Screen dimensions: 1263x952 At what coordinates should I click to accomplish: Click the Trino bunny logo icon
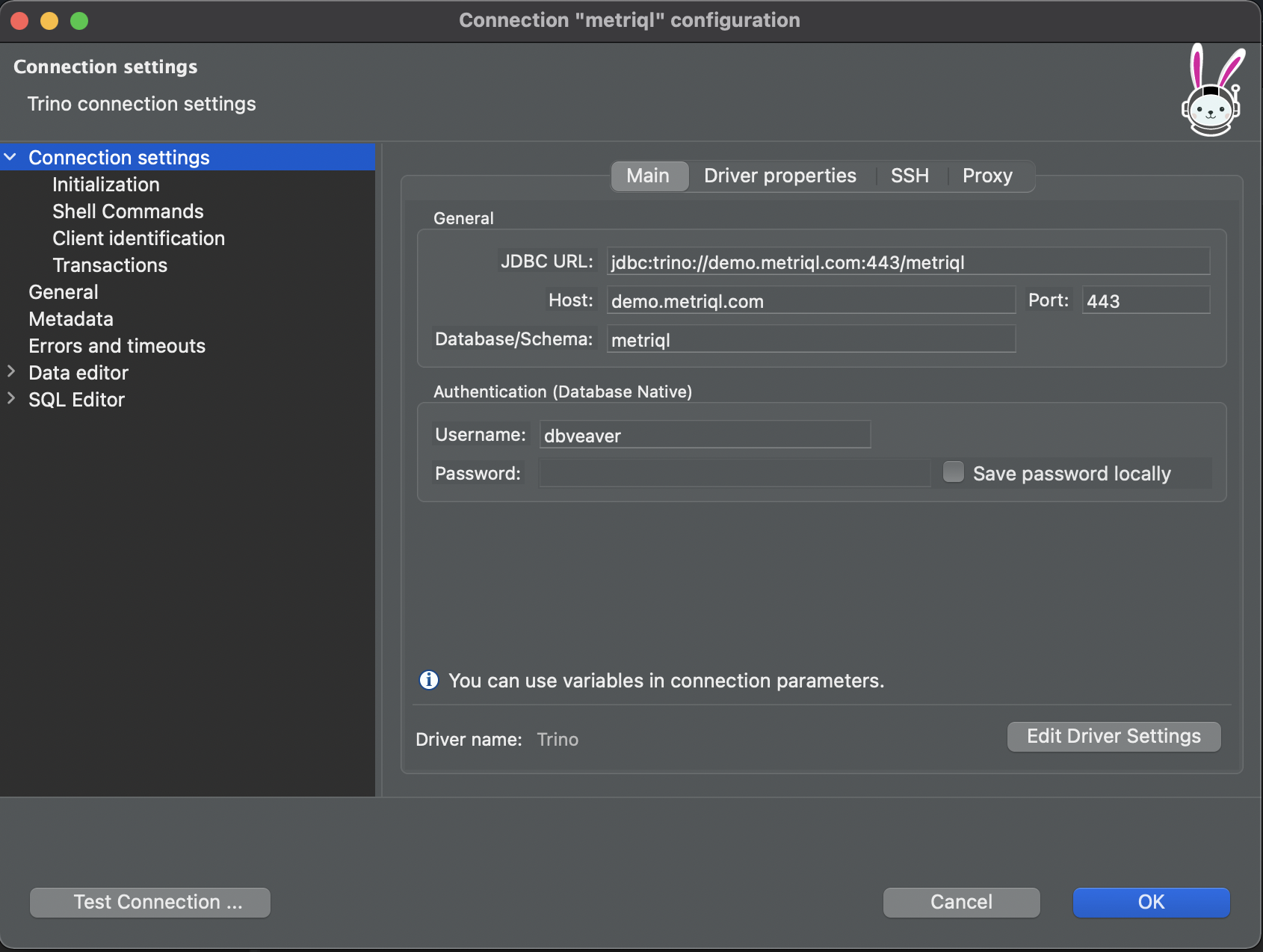pos(1212,91)
